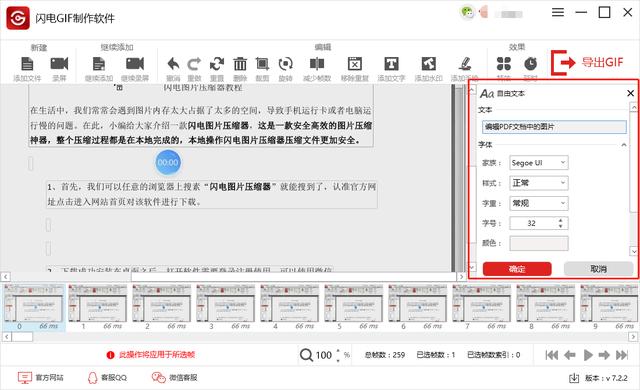The height and width of the screenshot is (390, 640).
Task: Redo the action (重做)
Action: coord(194,64)
